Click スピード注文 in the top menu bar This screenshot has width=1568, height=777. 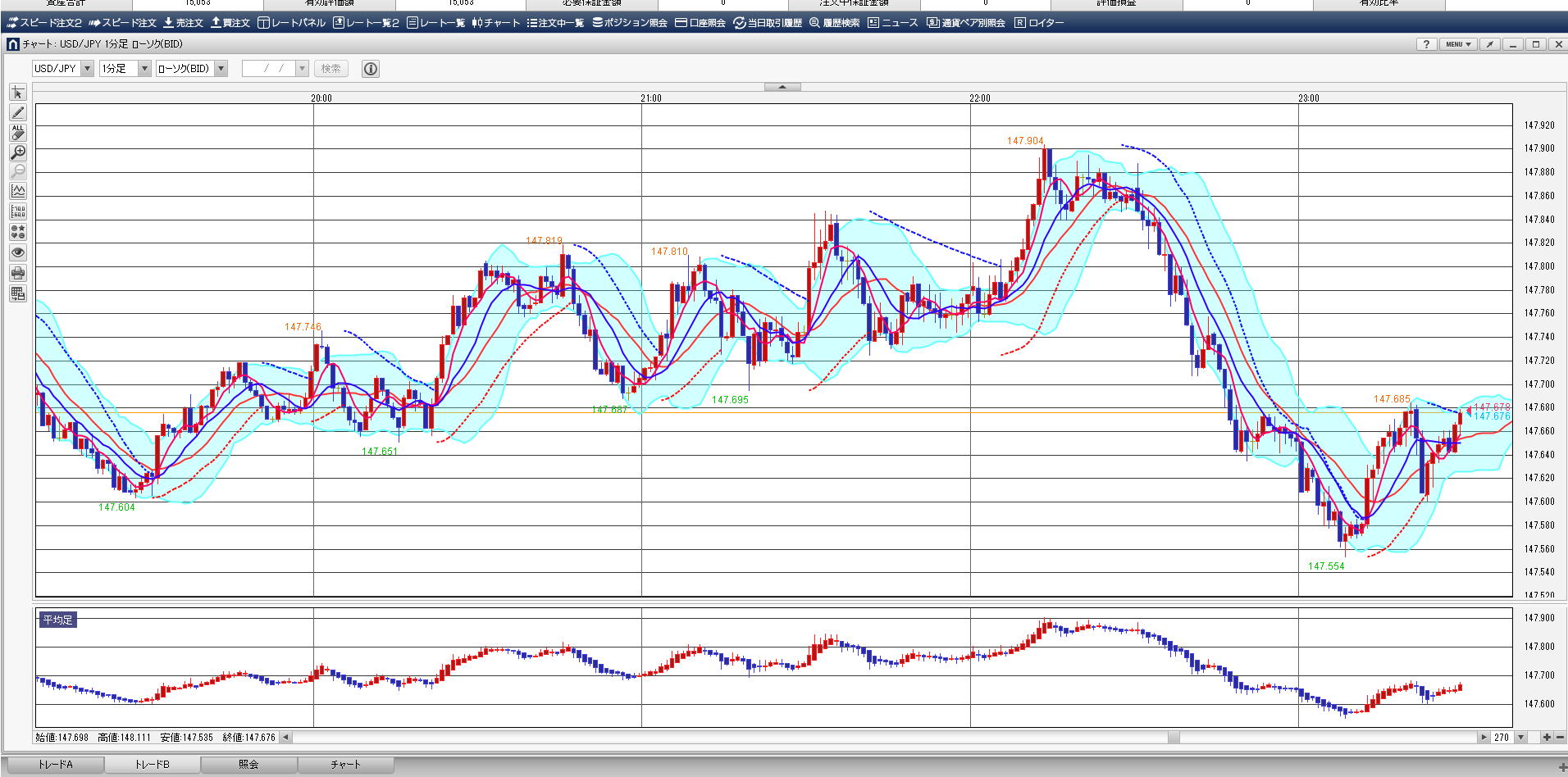pyautogui.click(x=122, y=23)
